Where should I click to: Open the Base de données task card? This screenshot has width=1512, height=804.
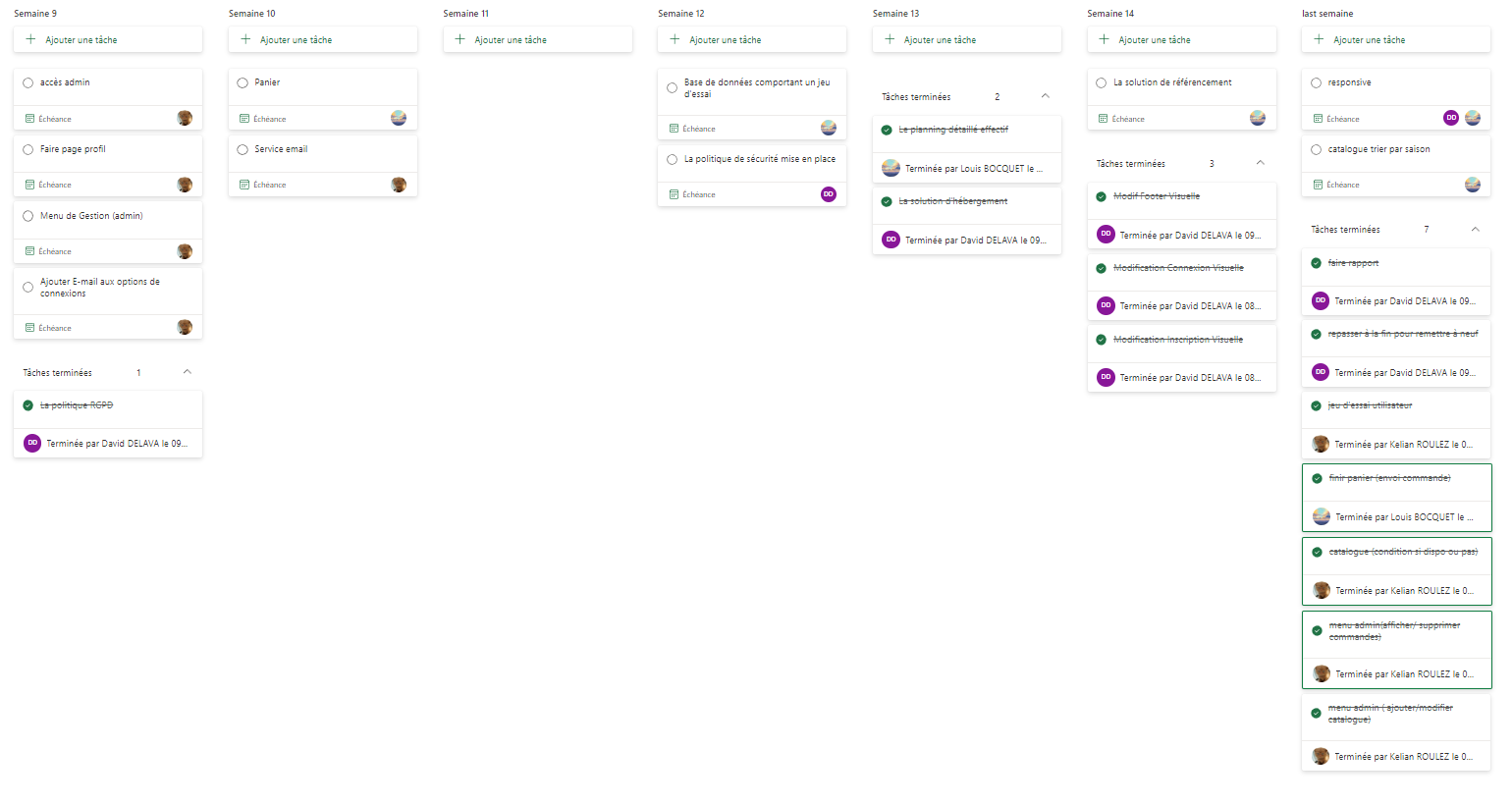756,88
